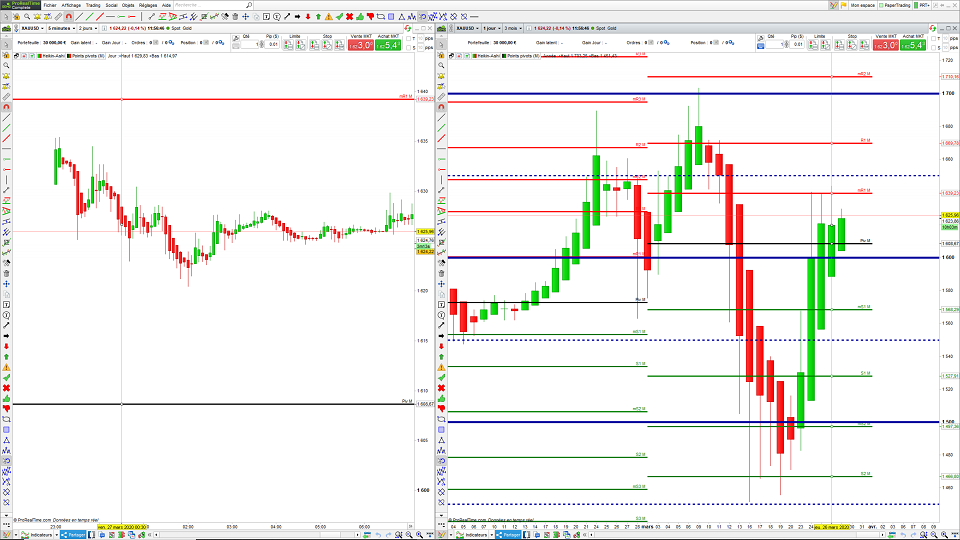Open the 2 jours history dropdown
This screenshot has width=960, height=540.
tap(88, 28)
